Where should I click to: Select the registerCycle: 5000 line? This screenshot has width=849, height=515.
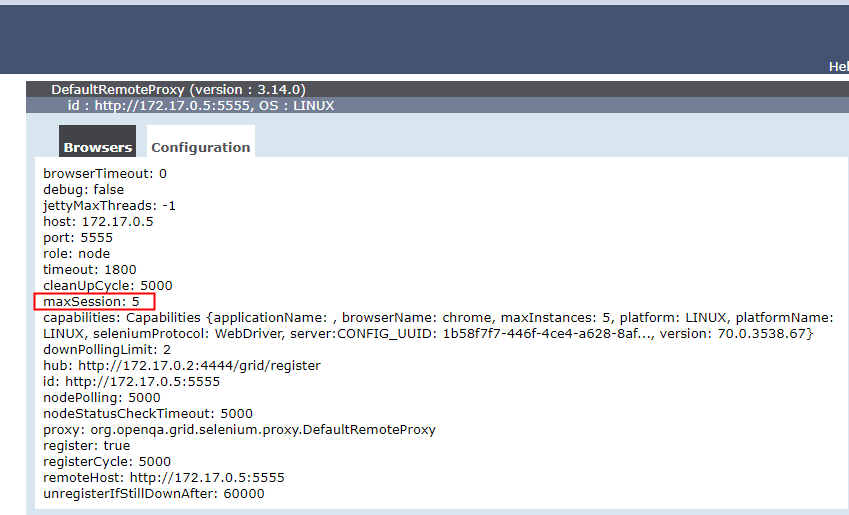[107, 461]
